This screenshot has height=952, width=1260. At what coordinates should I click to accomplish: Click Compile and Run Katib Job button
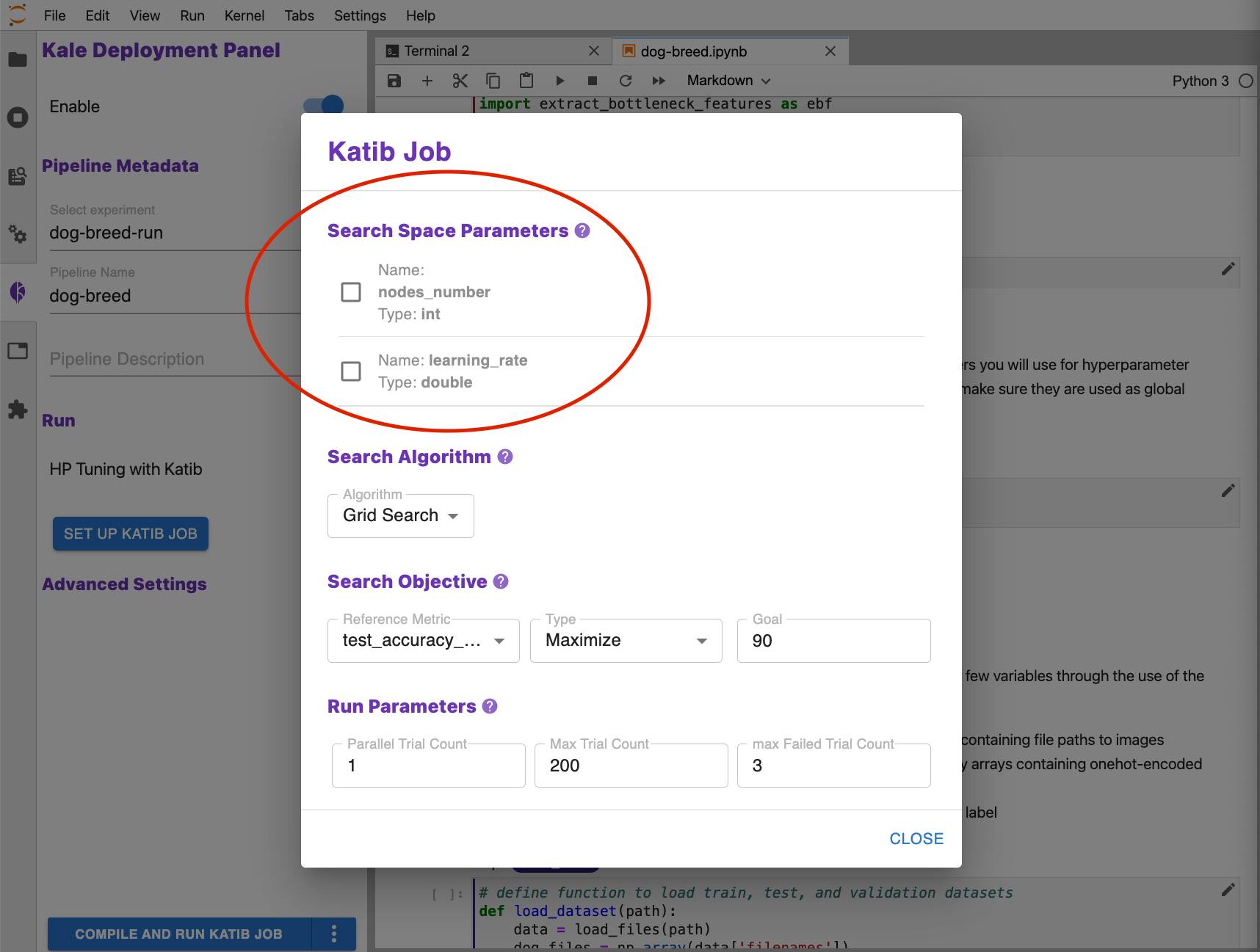178,934
